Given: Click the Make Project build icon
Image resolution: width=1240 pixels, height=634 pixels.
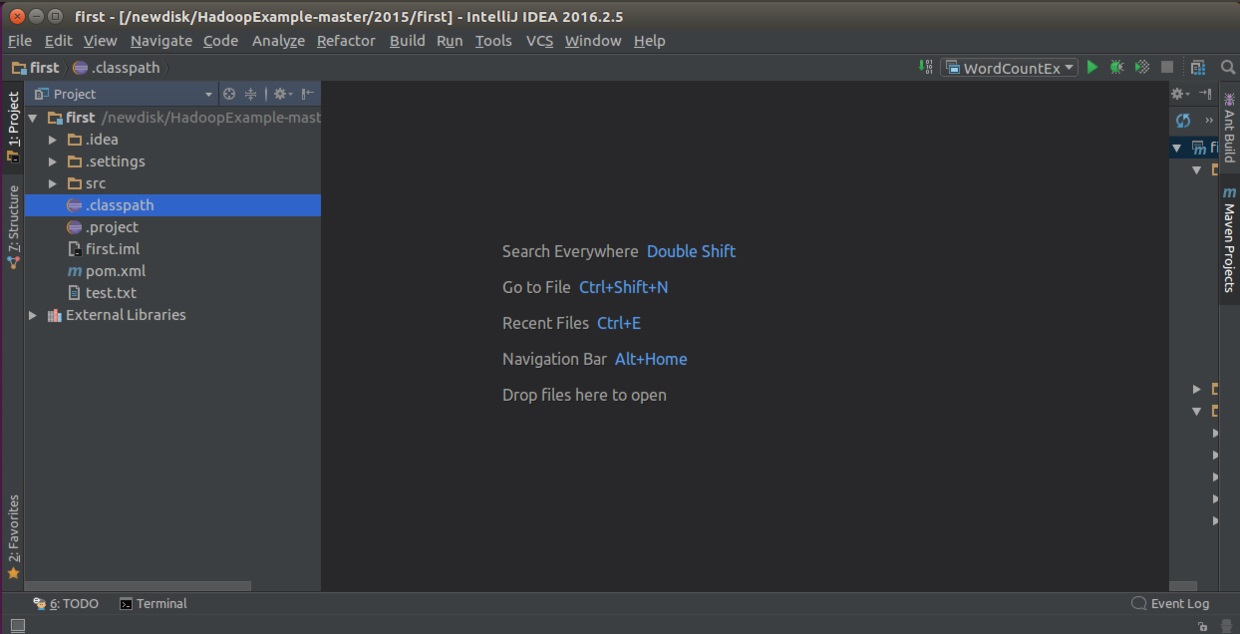Looking at the screenshot, I should coord(925,67).
